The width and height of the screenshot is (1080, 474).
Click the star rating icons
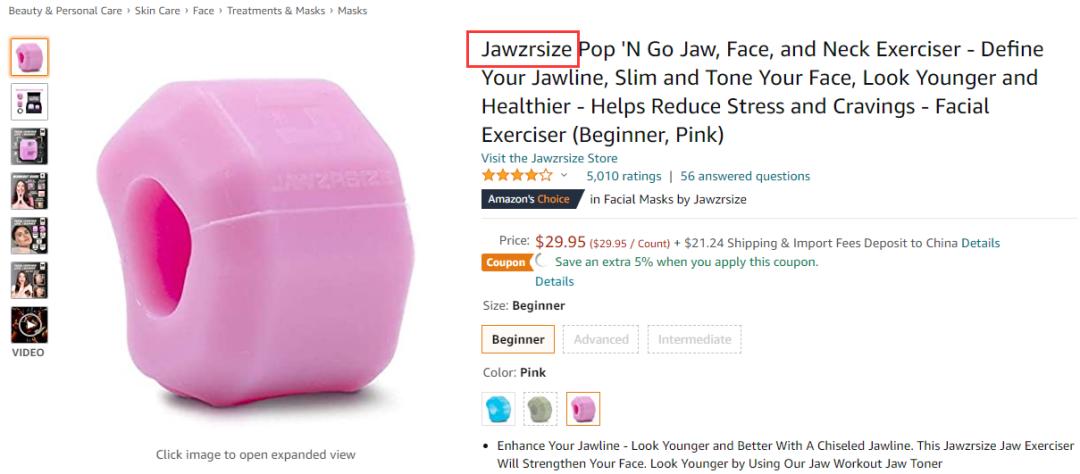[x=516, y=176]
